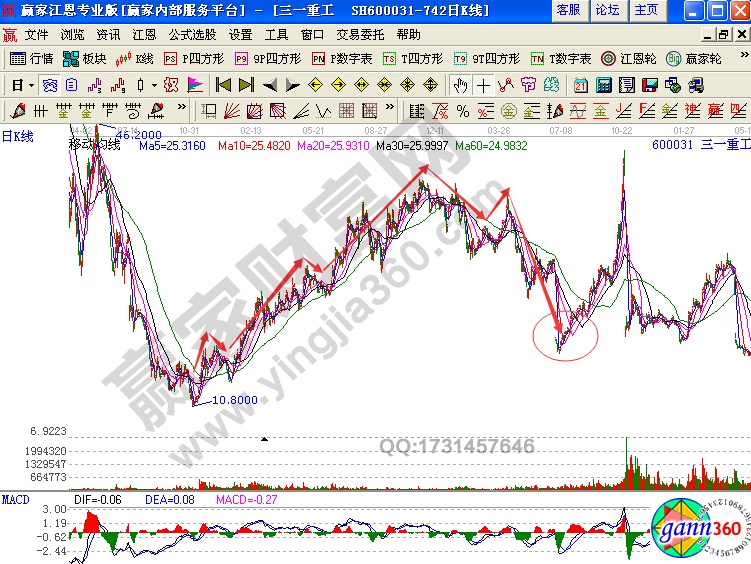
Task: Expand the candlestick style dropdown arrow
Action: (153, 85)
